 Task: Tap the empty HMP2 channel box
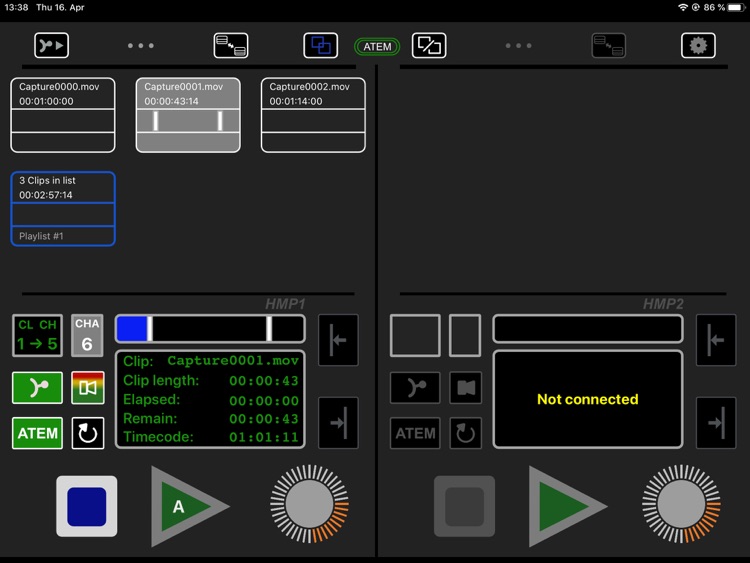[x=465, y=335]
